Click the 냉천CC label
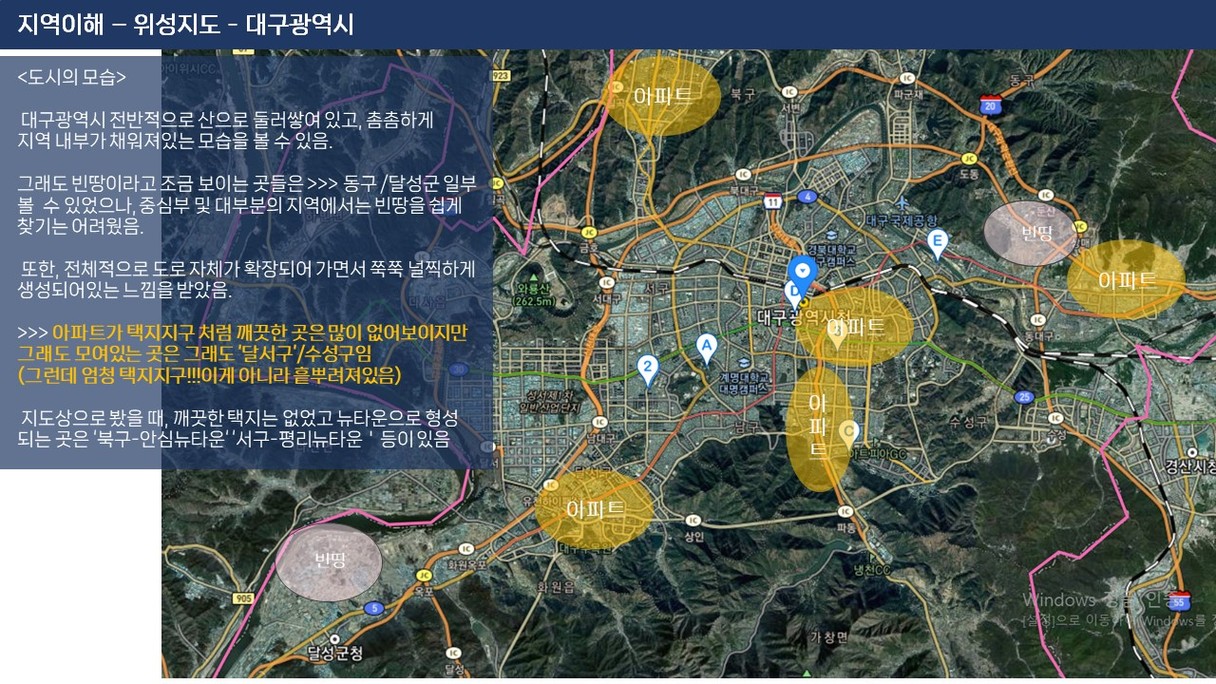Screen dimensions: 1216x684 [872, 570]
